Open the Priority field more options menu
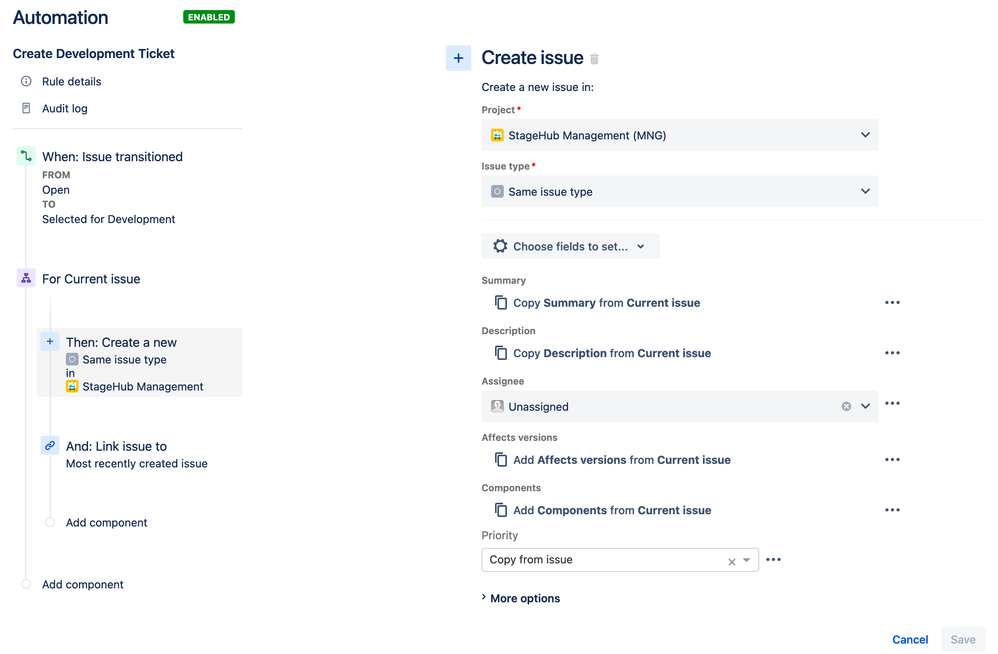Viewport: 998px width, 654px height. pyautogui.click(x=773, y=560)
